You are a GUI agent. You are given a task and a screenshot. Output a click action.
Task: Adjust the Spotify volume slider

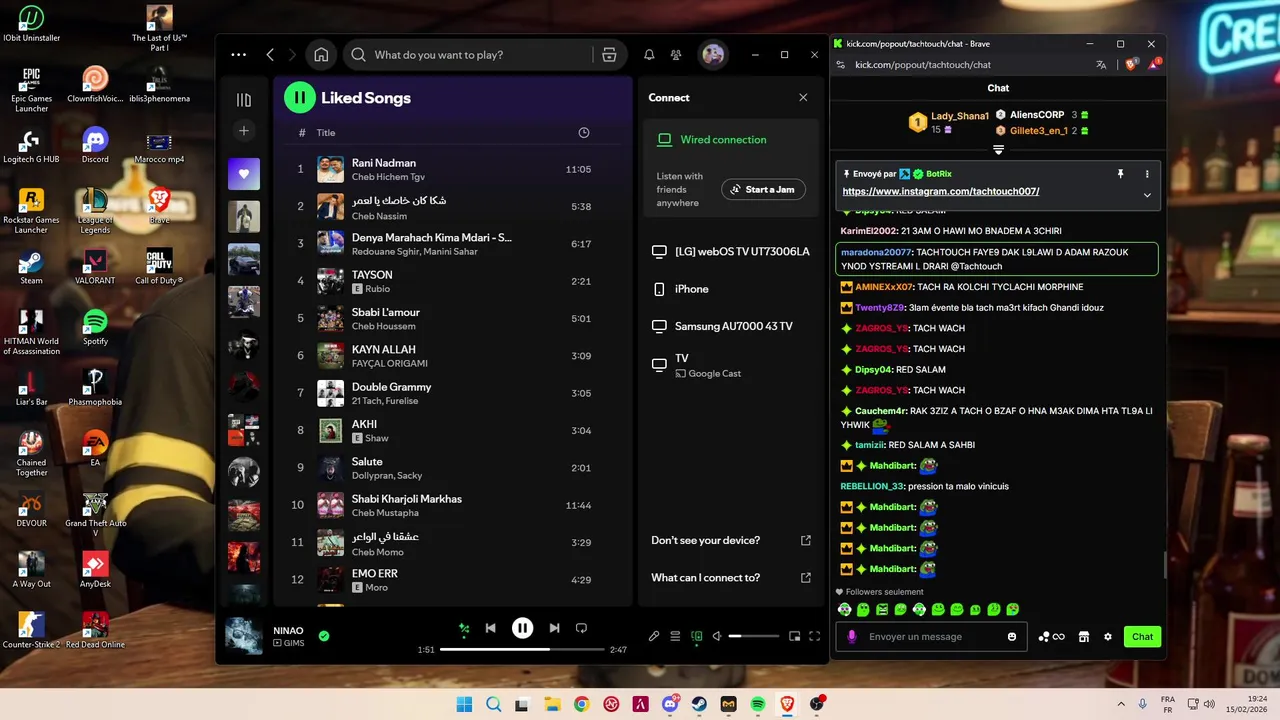coord(753,636)
